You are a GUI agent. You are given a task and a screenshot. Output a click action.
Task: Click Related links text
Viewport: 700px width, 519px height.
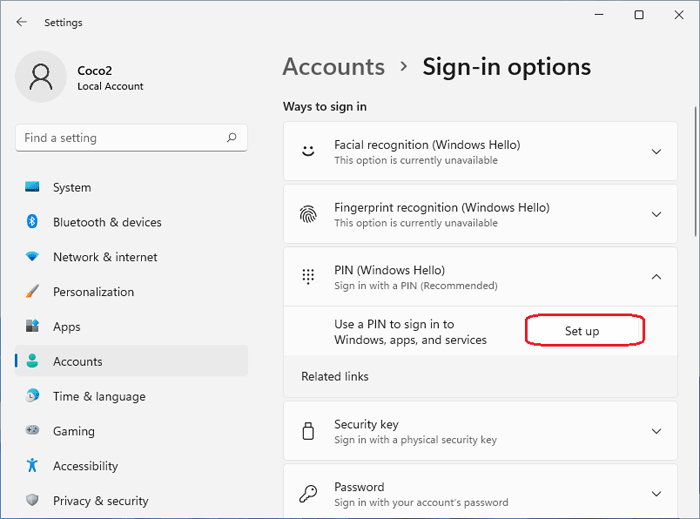(x=335, y=376)
